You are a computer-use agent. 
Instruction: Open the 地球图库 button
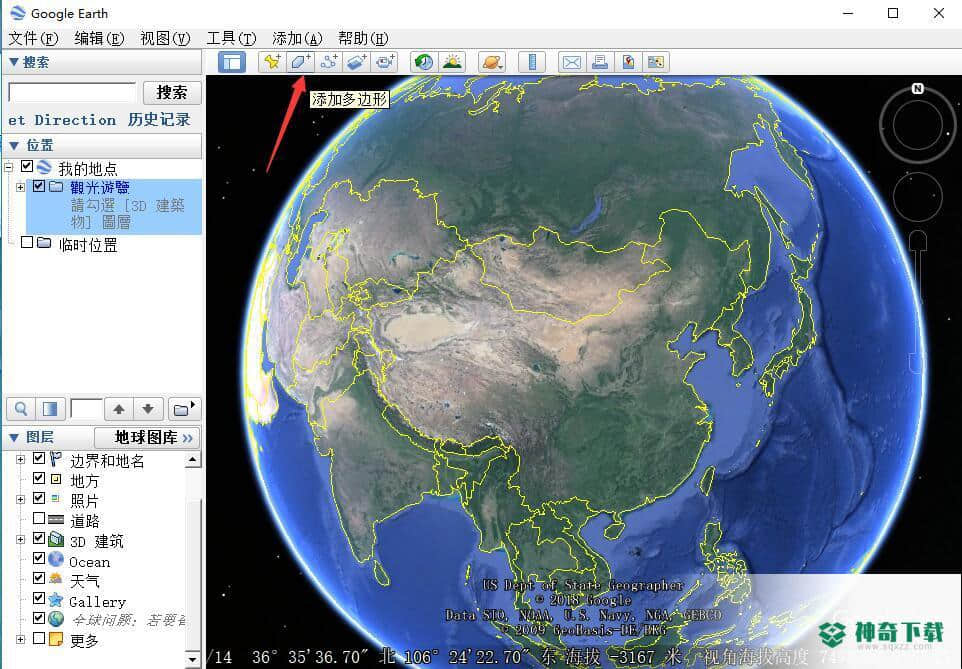click(147, 438)
